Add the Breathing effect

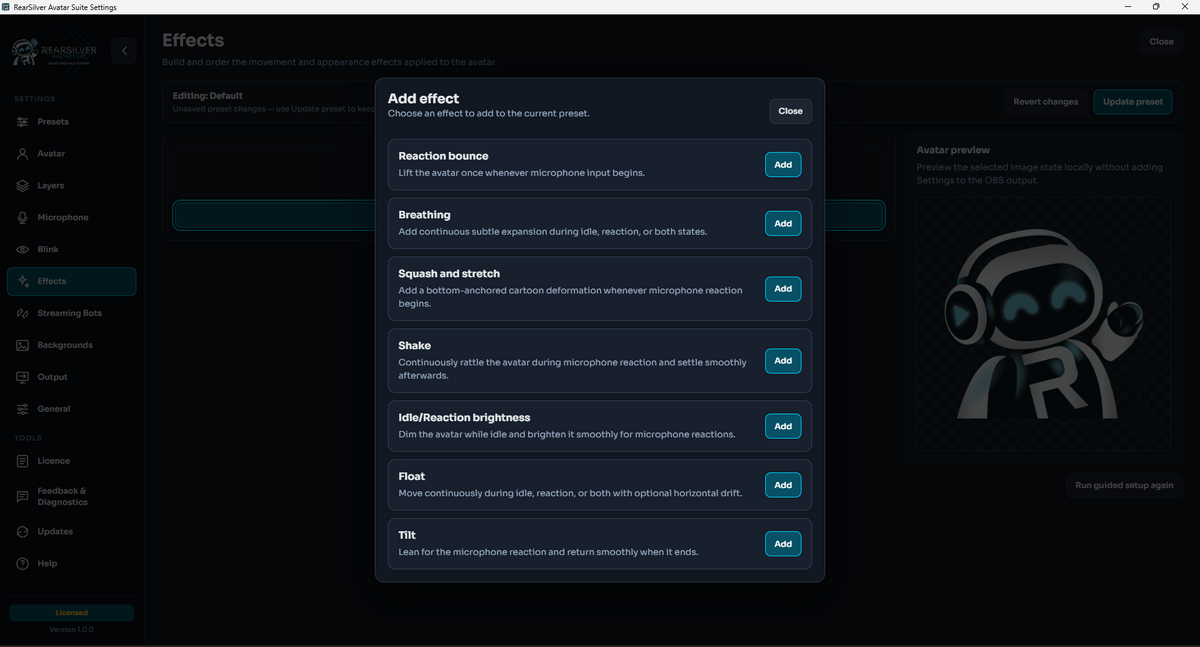[783, 224]
